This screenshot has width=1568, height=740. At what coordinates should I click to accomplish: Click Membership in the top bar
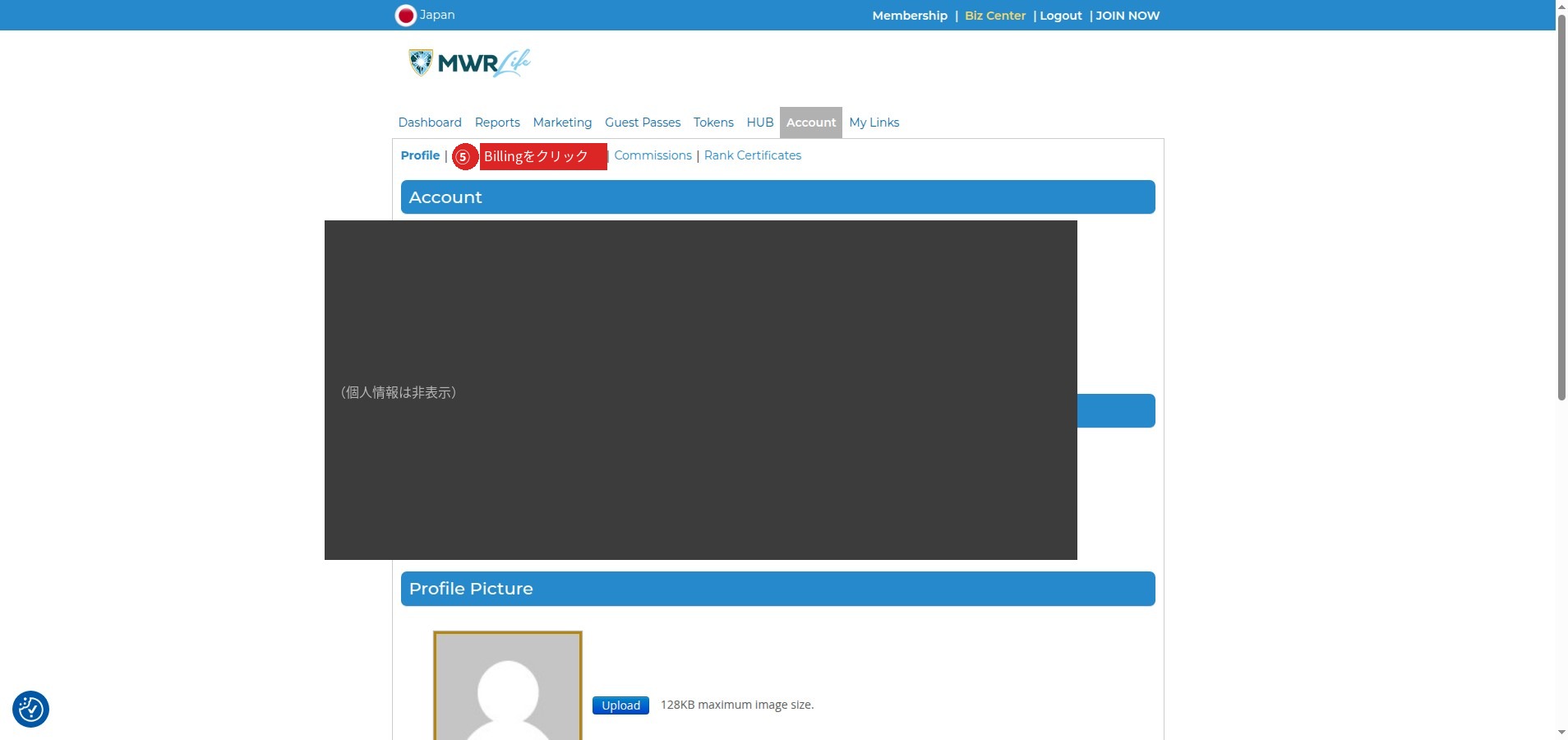coord(910,16)
